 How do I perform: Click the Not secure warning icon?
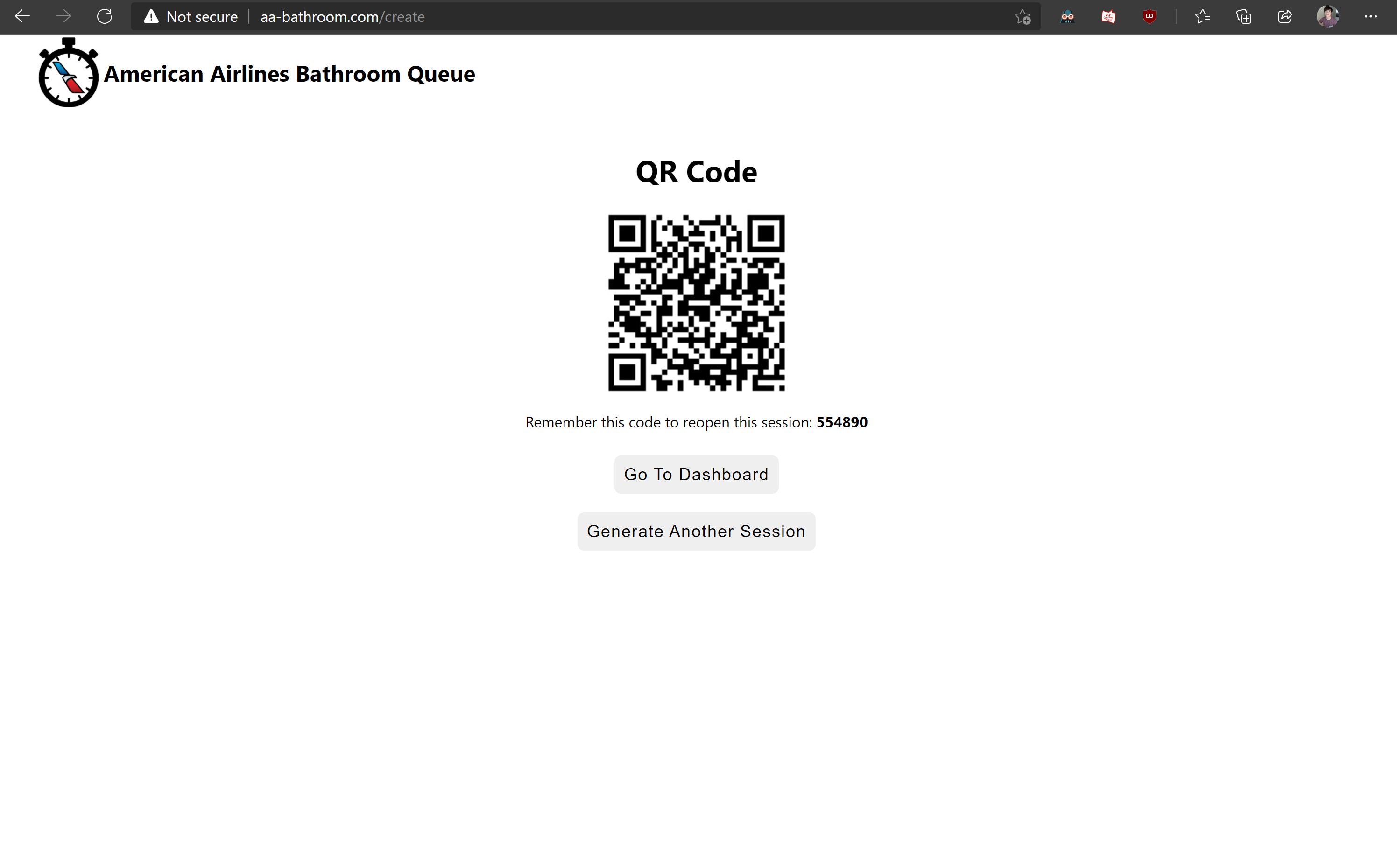(151, 17)
